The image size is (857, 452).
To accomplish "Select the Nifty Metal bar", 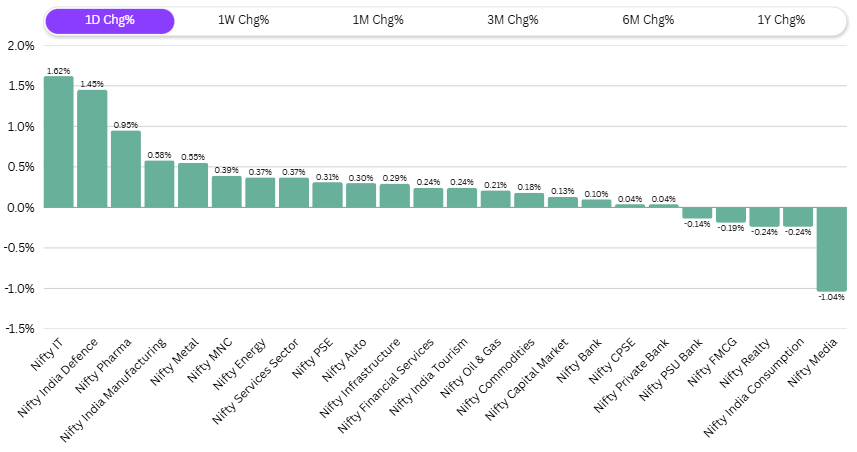I will click(193, 185).
